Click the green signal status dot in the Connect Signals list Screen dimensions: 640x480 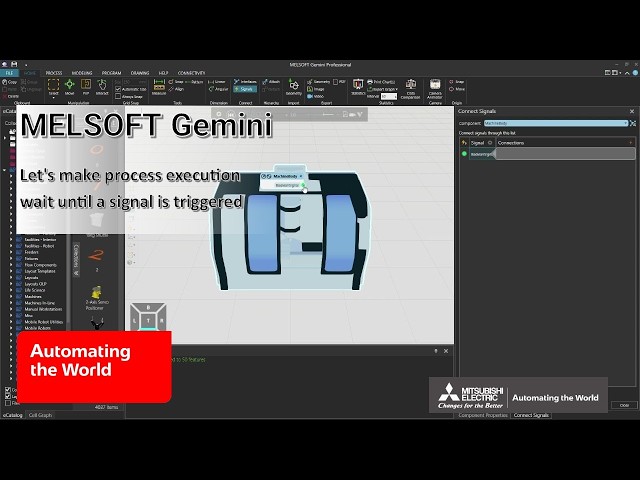(x=464, y=154)
